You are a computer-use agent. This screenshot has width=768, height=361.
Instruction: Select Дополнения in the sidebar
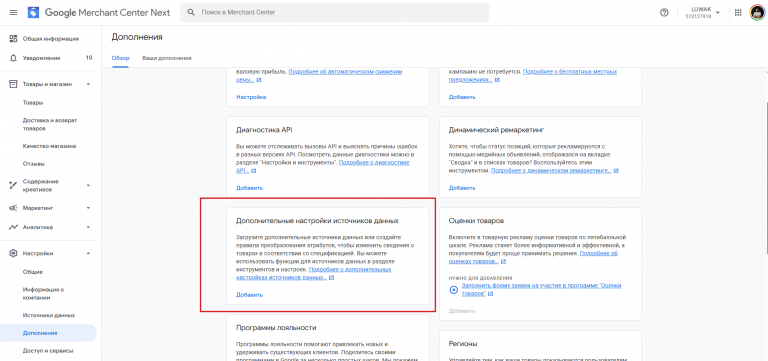pyautogui.click(x=48, y=333)
